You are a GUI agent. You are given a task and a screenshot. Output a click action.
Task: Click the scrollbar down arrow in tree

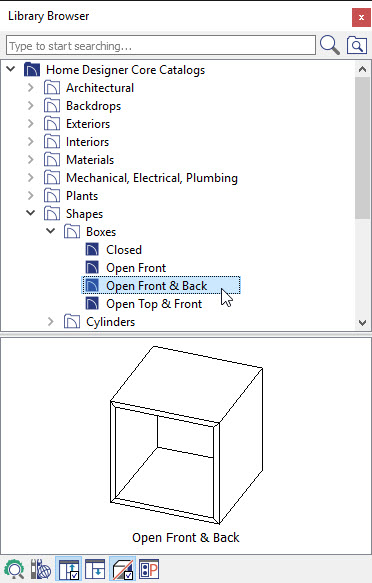tap(362, 322)
